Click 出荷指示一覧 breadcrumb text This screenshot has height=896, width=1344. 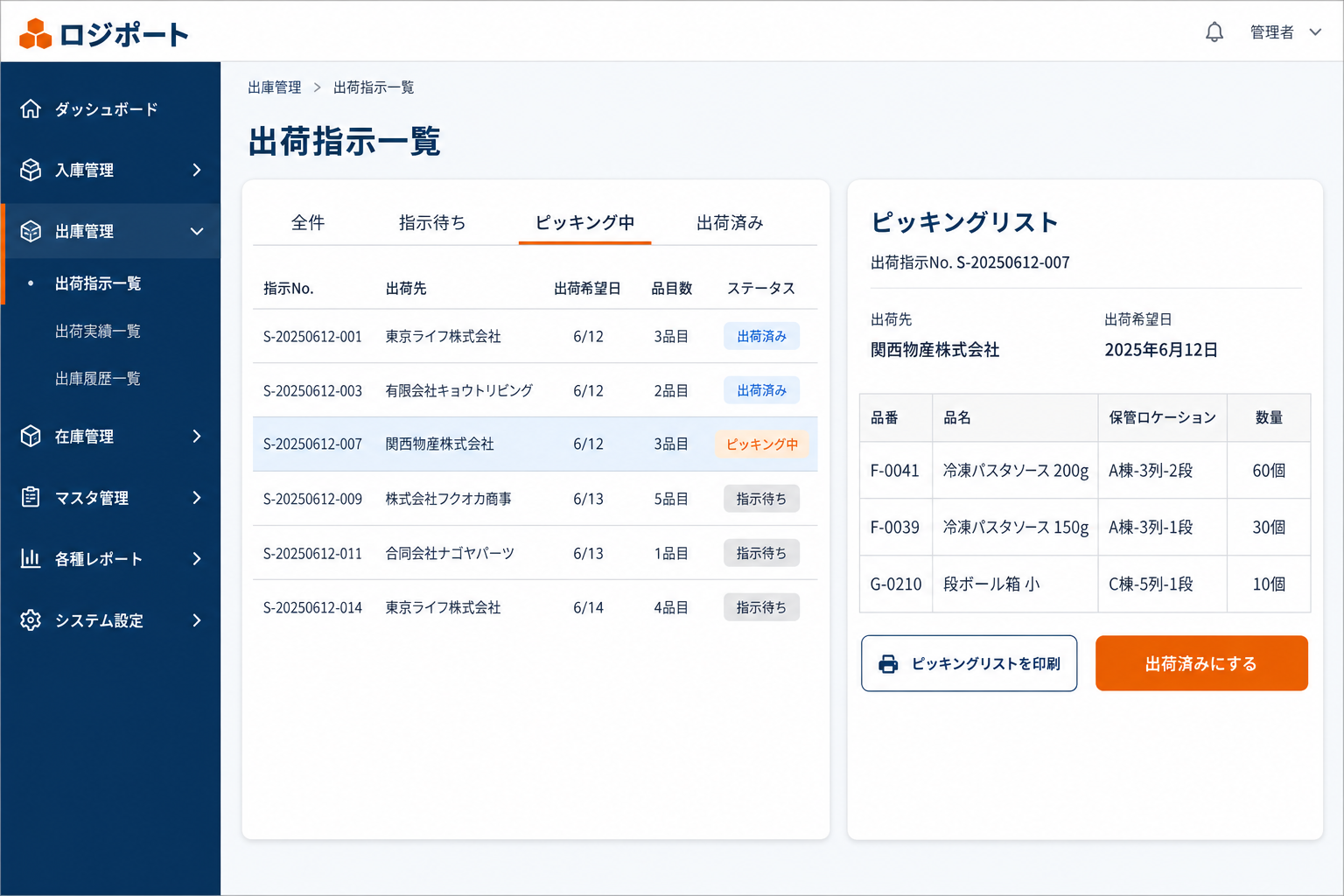point(374,87)
